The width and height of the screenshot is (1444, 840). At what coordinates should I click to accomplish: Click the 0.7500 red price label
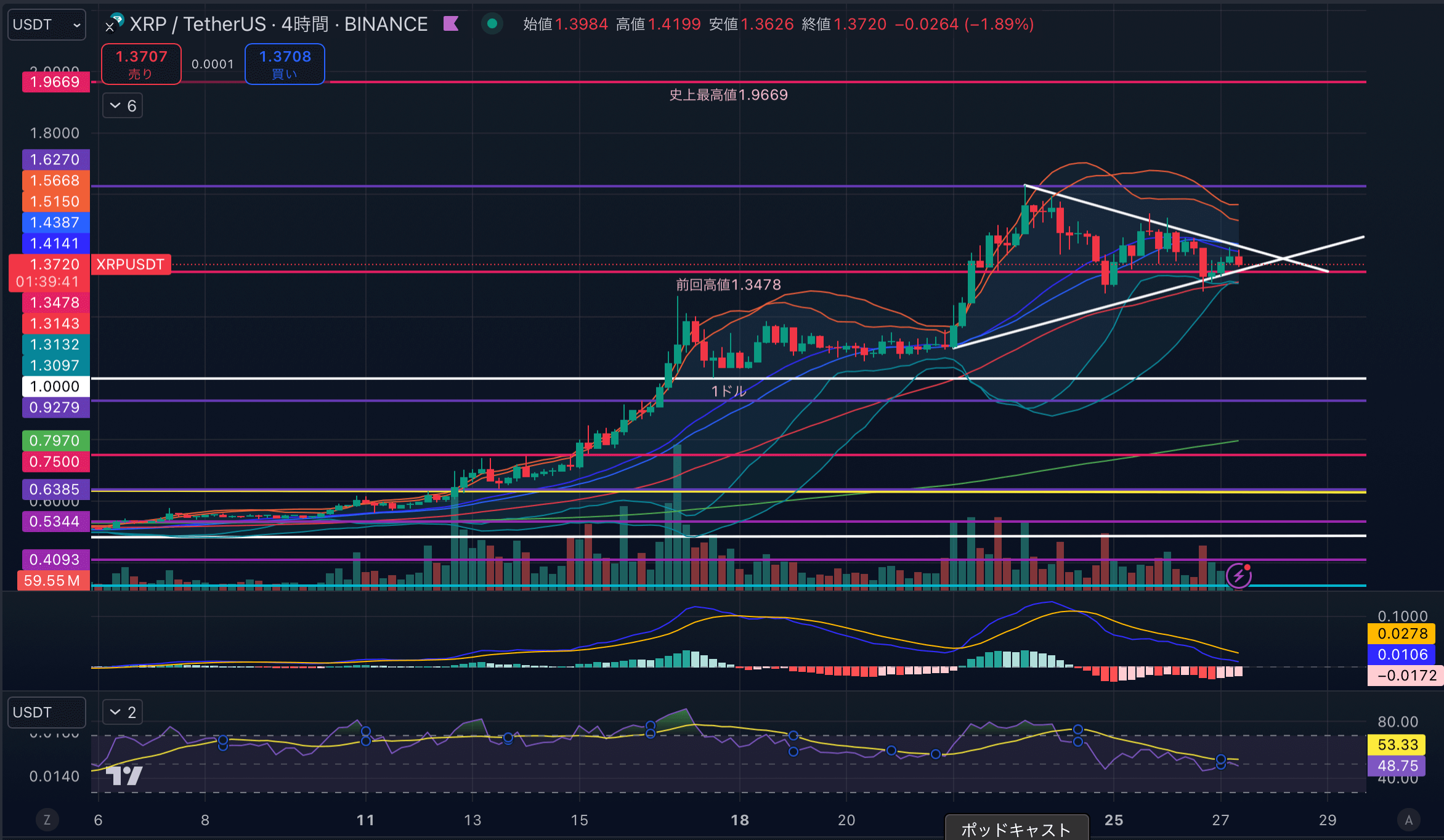(x=55, y=461)
